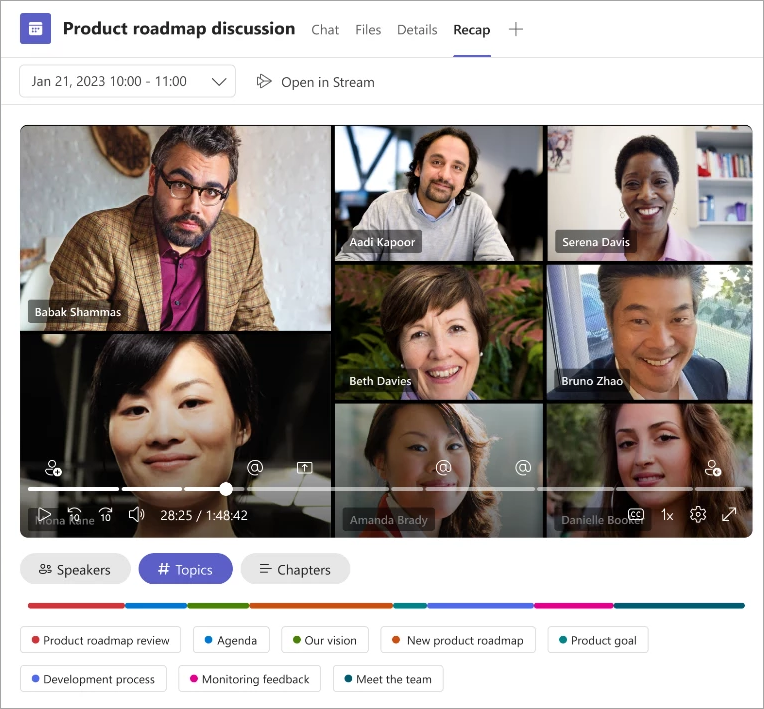Viewport: 764px width, 709px height.
Task: Open video settings gear
Action: pos(698,515)
